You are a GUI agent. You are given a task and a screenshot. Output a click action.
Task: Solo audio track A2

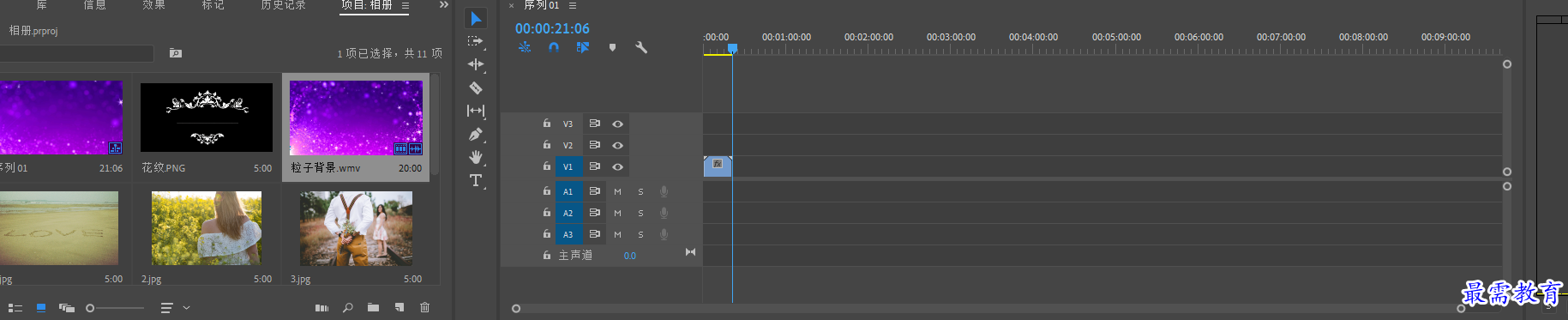[640, 214]
